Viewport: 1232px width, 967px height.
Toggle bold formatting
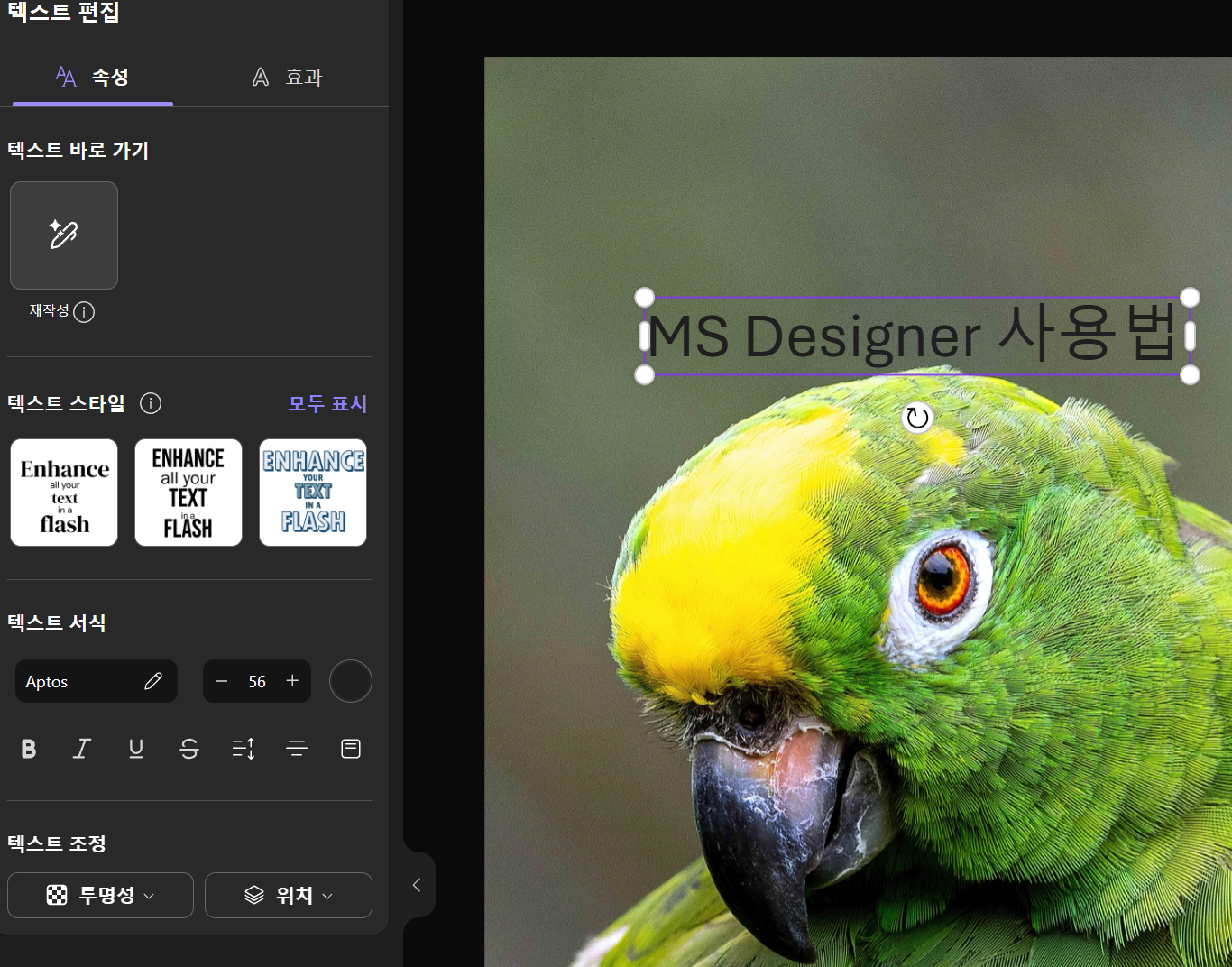tap(29, 749)
